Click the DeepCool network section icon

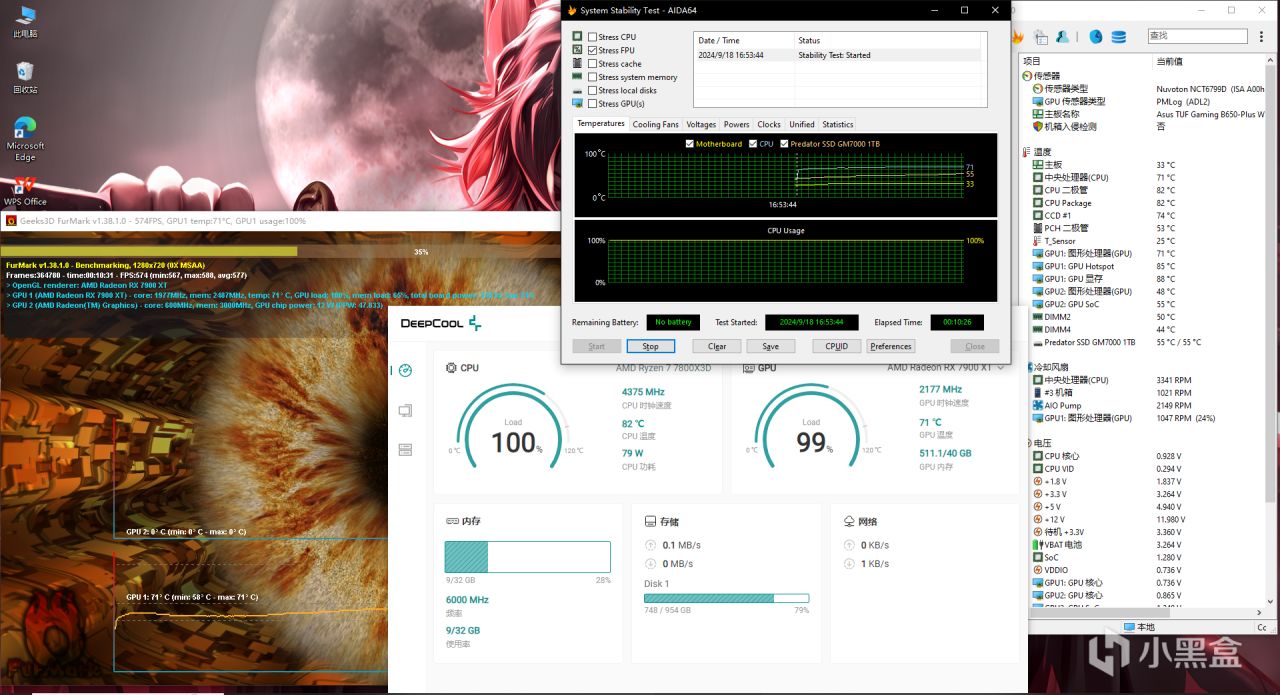pos(849,521)
